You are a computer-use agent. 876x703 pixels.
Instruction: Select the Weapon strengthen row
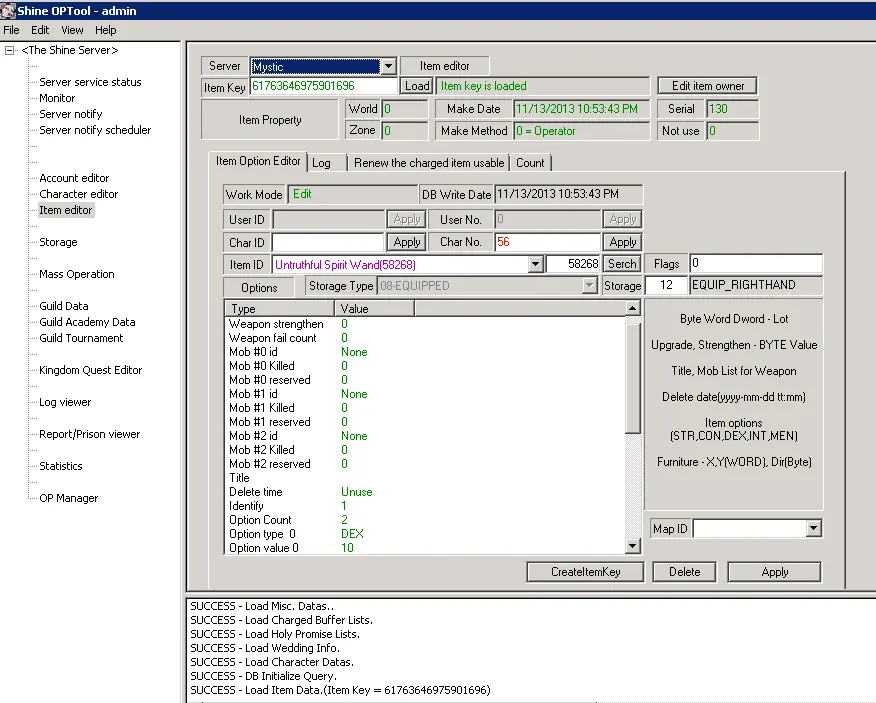(x=425, y=324)
